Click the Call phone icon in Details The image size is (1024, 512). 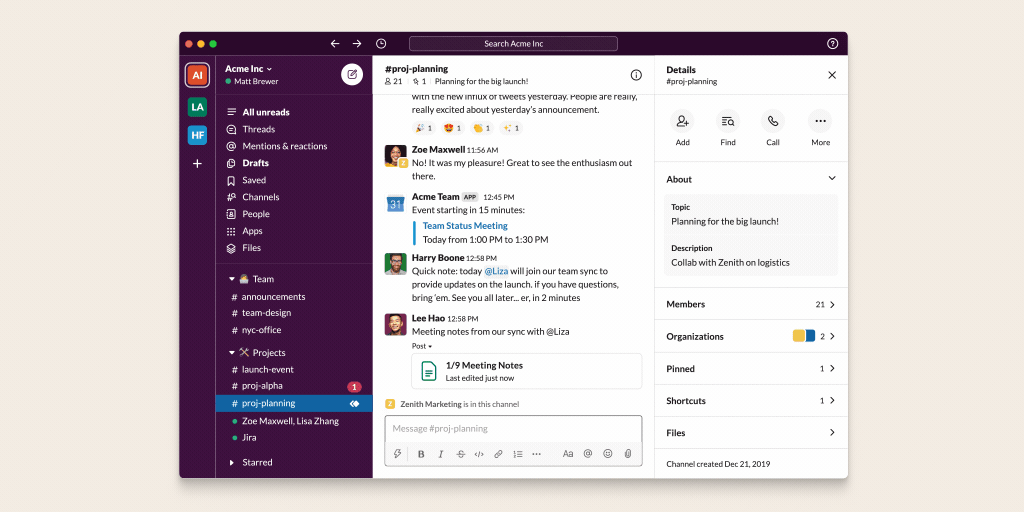(x=773, y=121)
